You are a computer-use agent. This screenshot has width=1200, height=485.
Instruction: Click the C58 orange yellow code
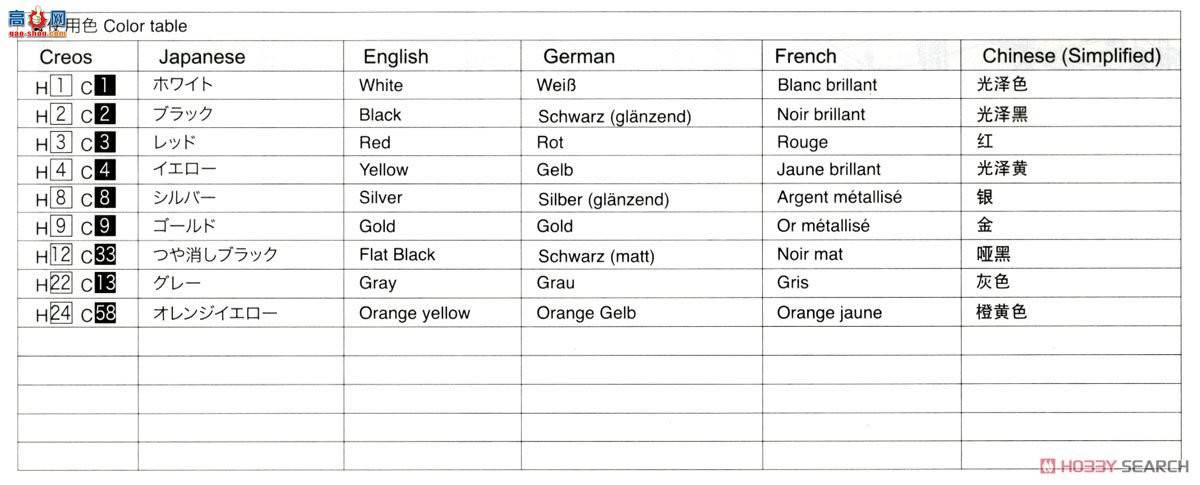[x=105, y=314]
